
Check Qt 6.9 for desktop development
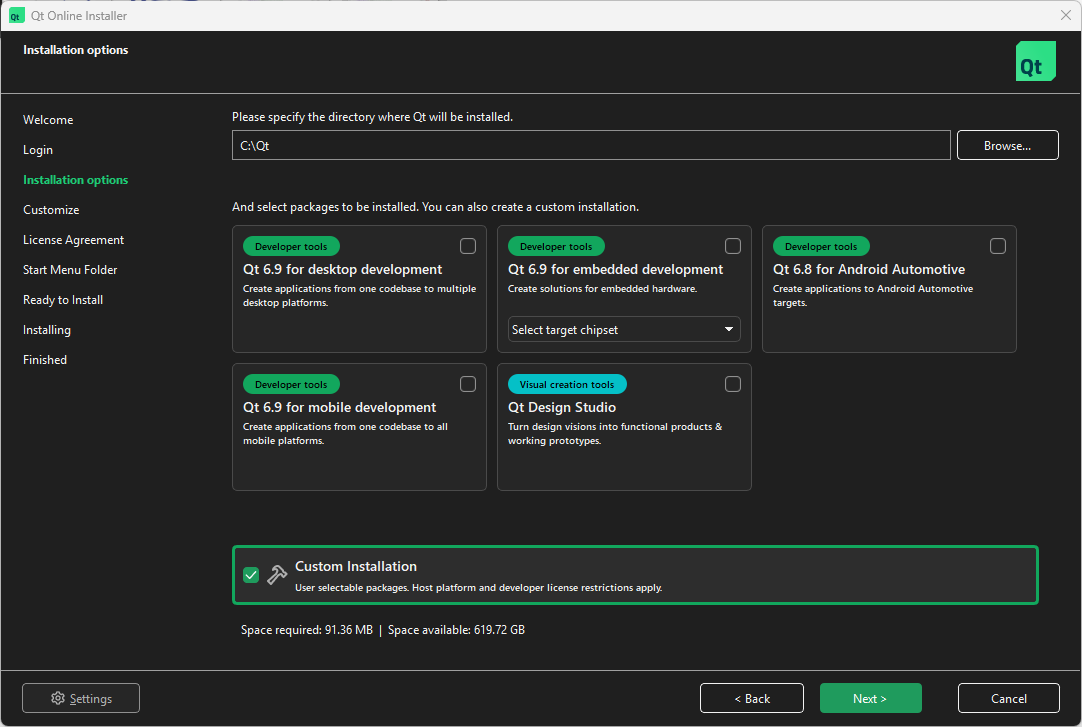[x=468, y=246]
